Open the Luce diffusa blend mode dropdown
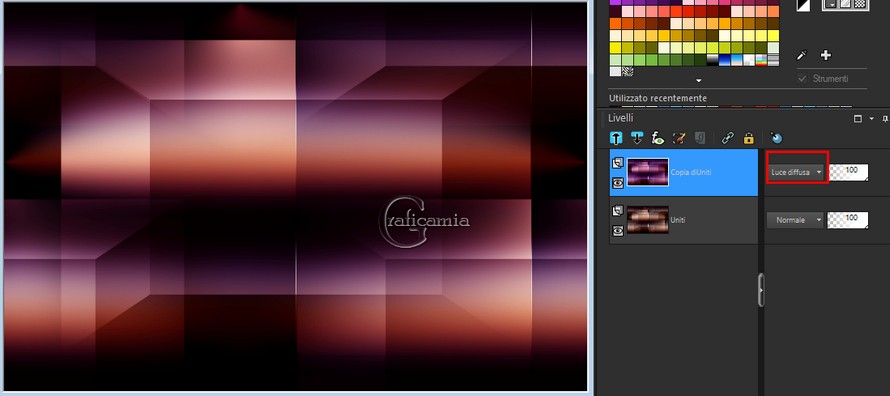The width and height of the screenshot is (890, 396). (796, 172)
